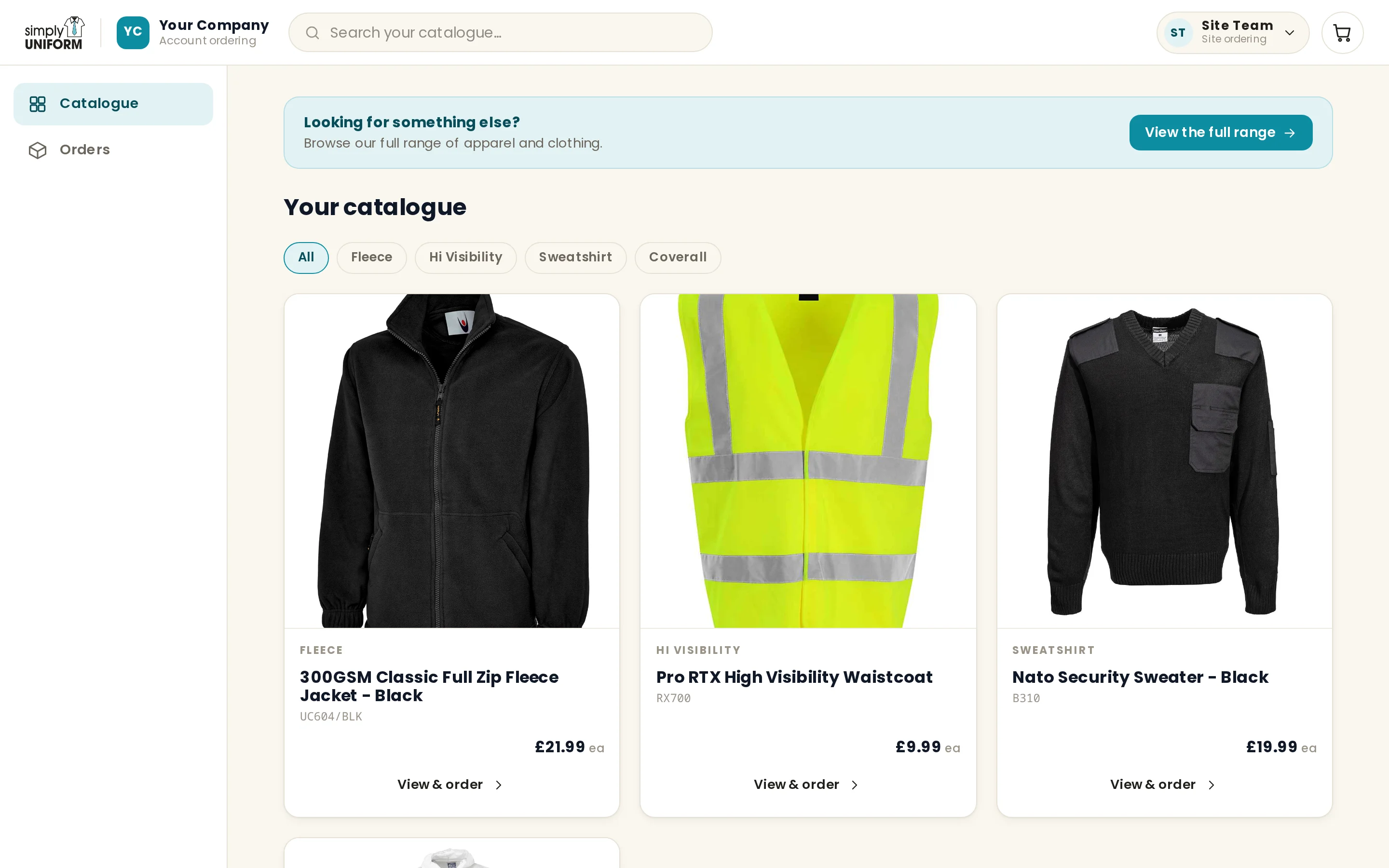Click the Catalogue grid icon in sidebar
1389x868 pixels.
37,104
